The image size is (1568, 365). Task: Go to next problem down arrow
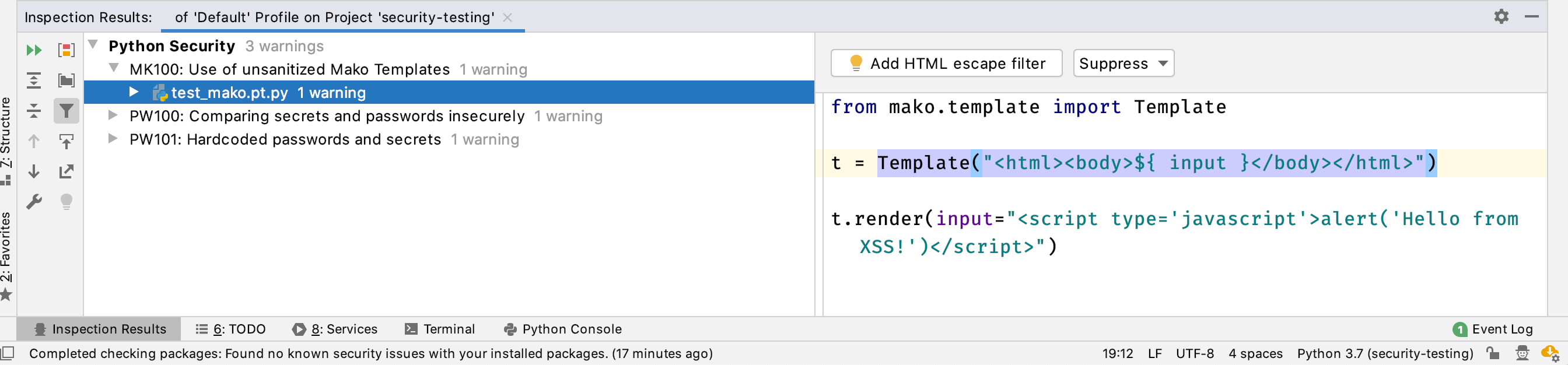coord(34,171)
